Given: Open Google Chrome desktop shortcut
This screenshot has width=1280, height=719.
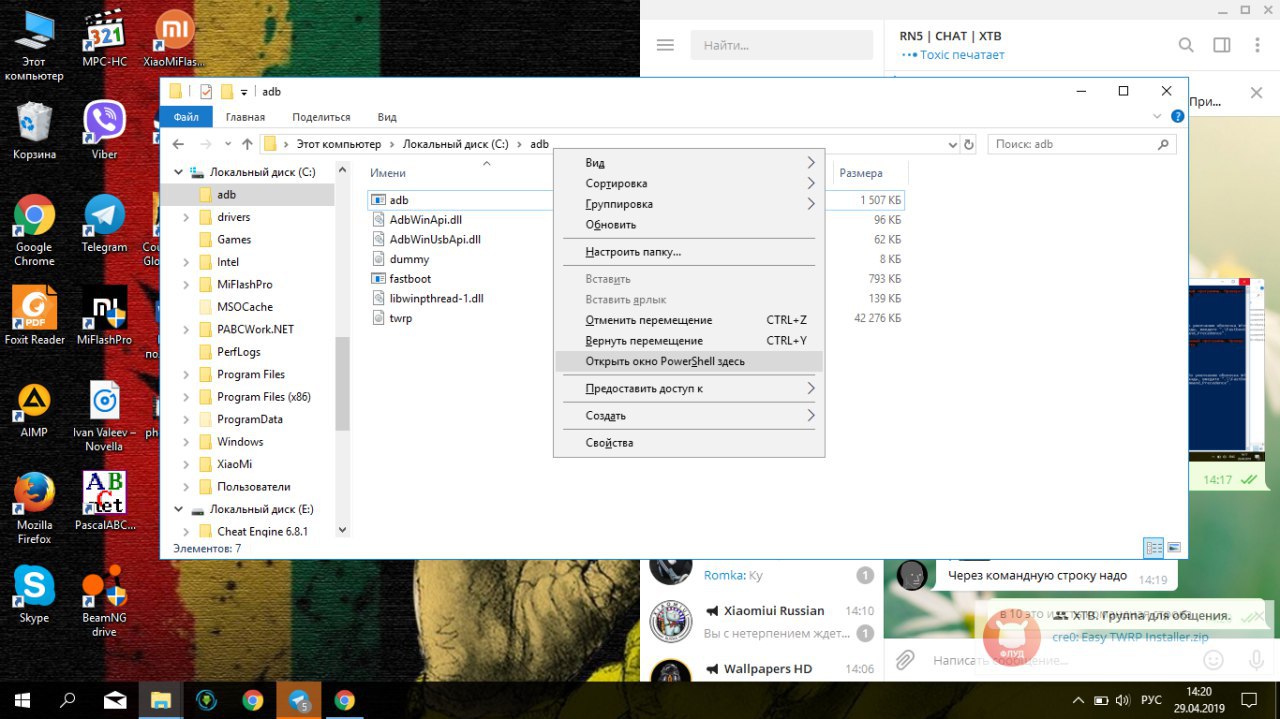Looking at the screenshot, I should point(34,230).
